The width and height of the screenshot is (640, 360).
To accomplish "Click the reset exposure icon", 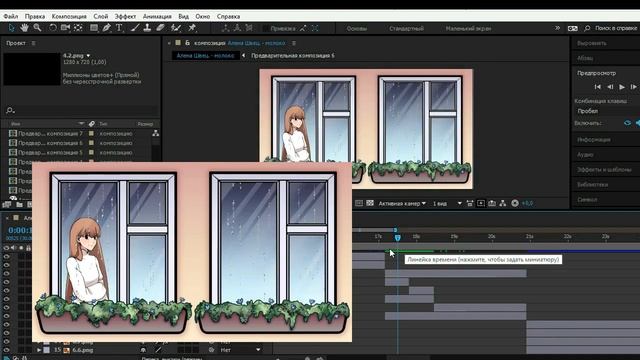I will tap(515, 203).
